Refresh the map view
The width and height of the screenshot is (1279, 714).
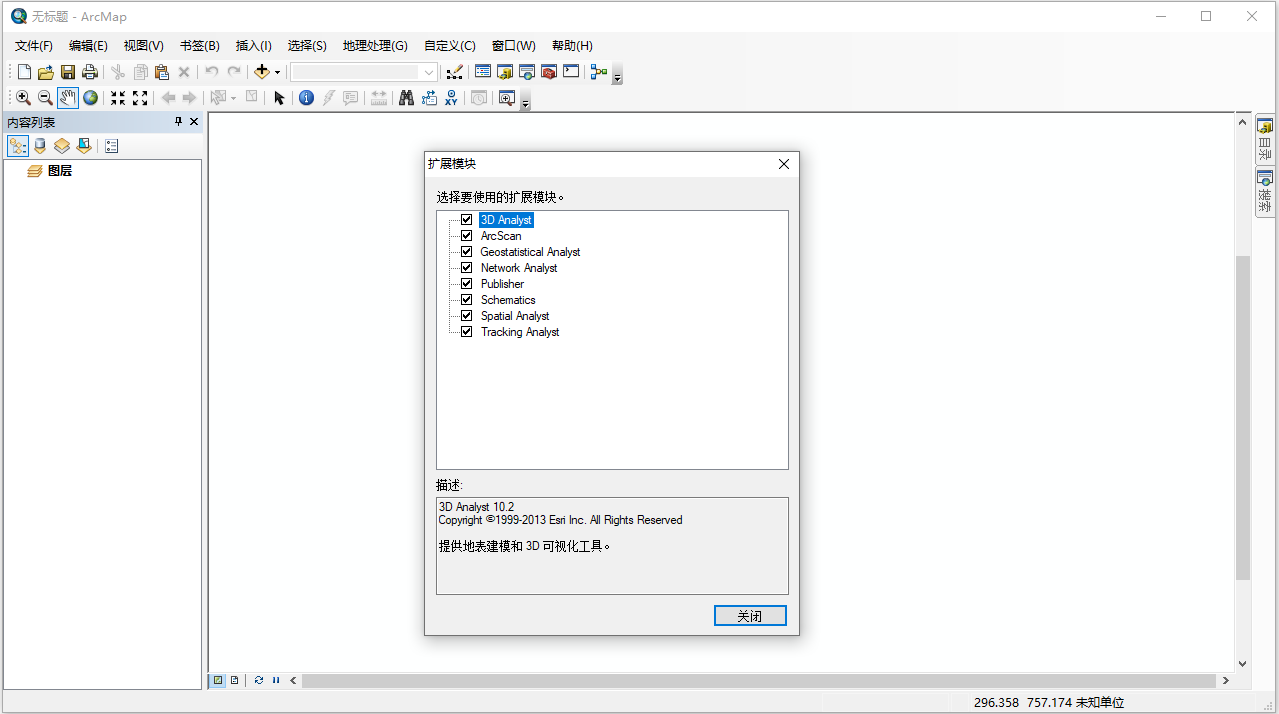pos(259,680)
